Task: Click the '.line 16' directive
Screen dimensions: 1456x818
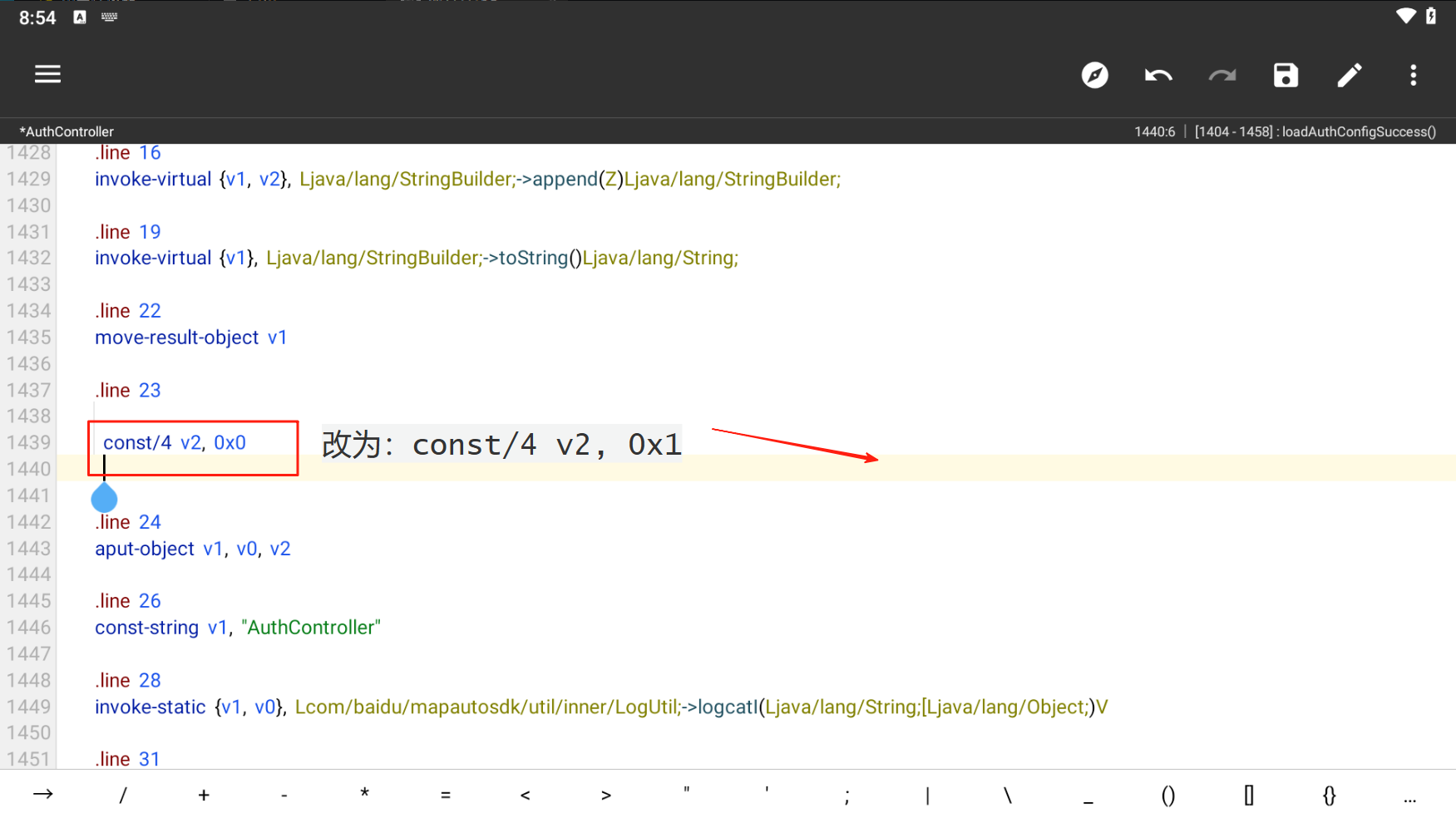Action: point(128,153)
